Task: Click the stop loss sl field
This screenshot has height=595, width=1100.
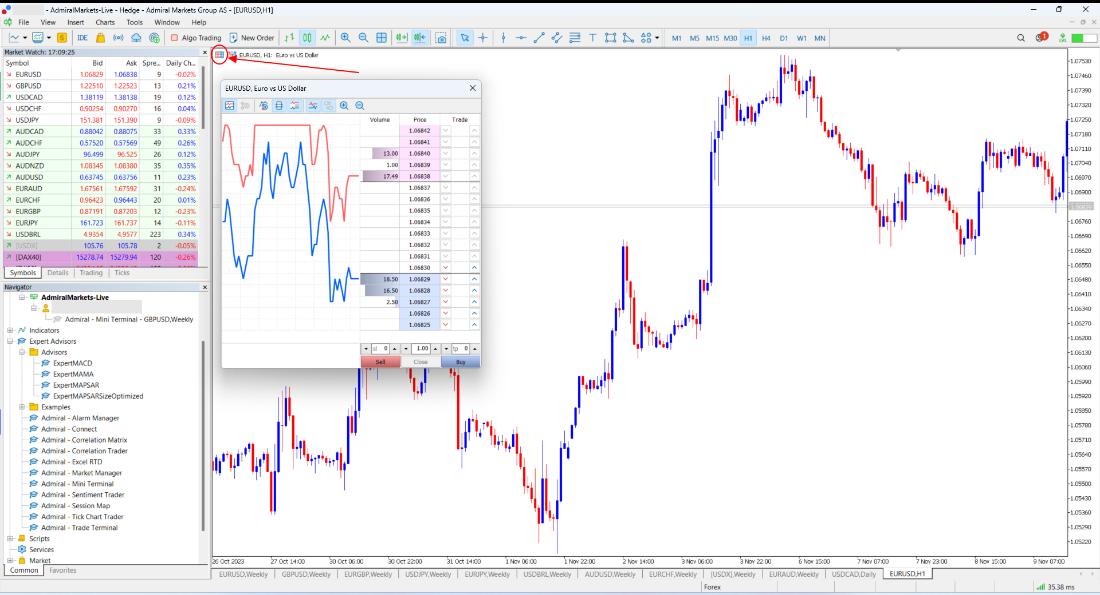Action: tap(380, 349)
